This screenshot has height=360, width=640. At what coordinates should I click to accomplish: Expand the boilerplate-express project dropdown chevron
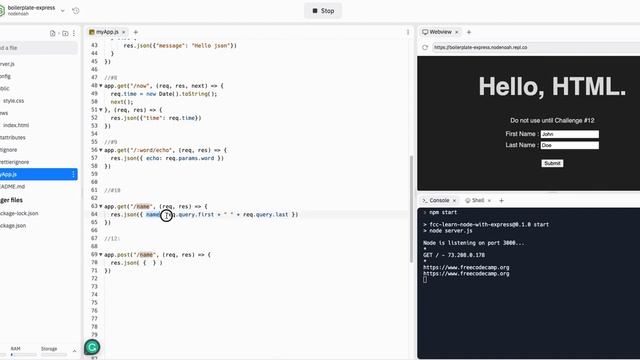[63, 11]
